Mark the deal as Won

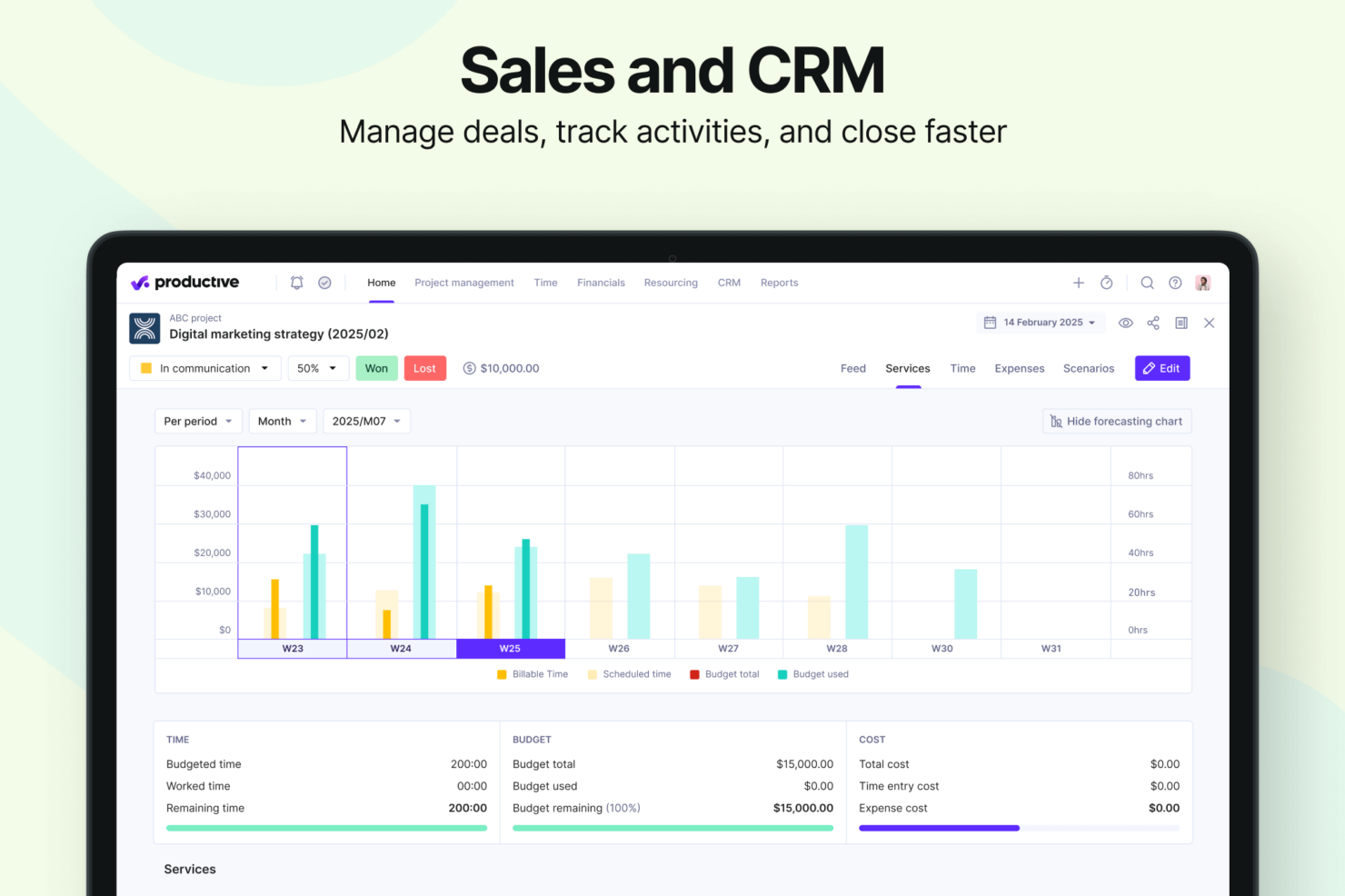(x=376, y=368)
